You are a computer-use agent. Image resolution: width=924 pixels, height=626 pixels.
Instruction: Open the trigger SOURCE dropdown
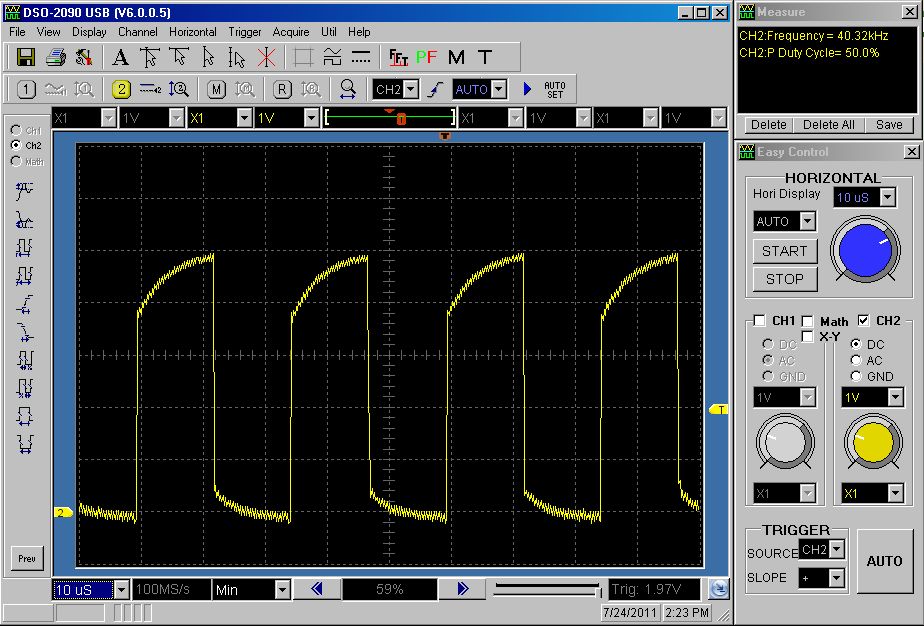tap(836, 549)
